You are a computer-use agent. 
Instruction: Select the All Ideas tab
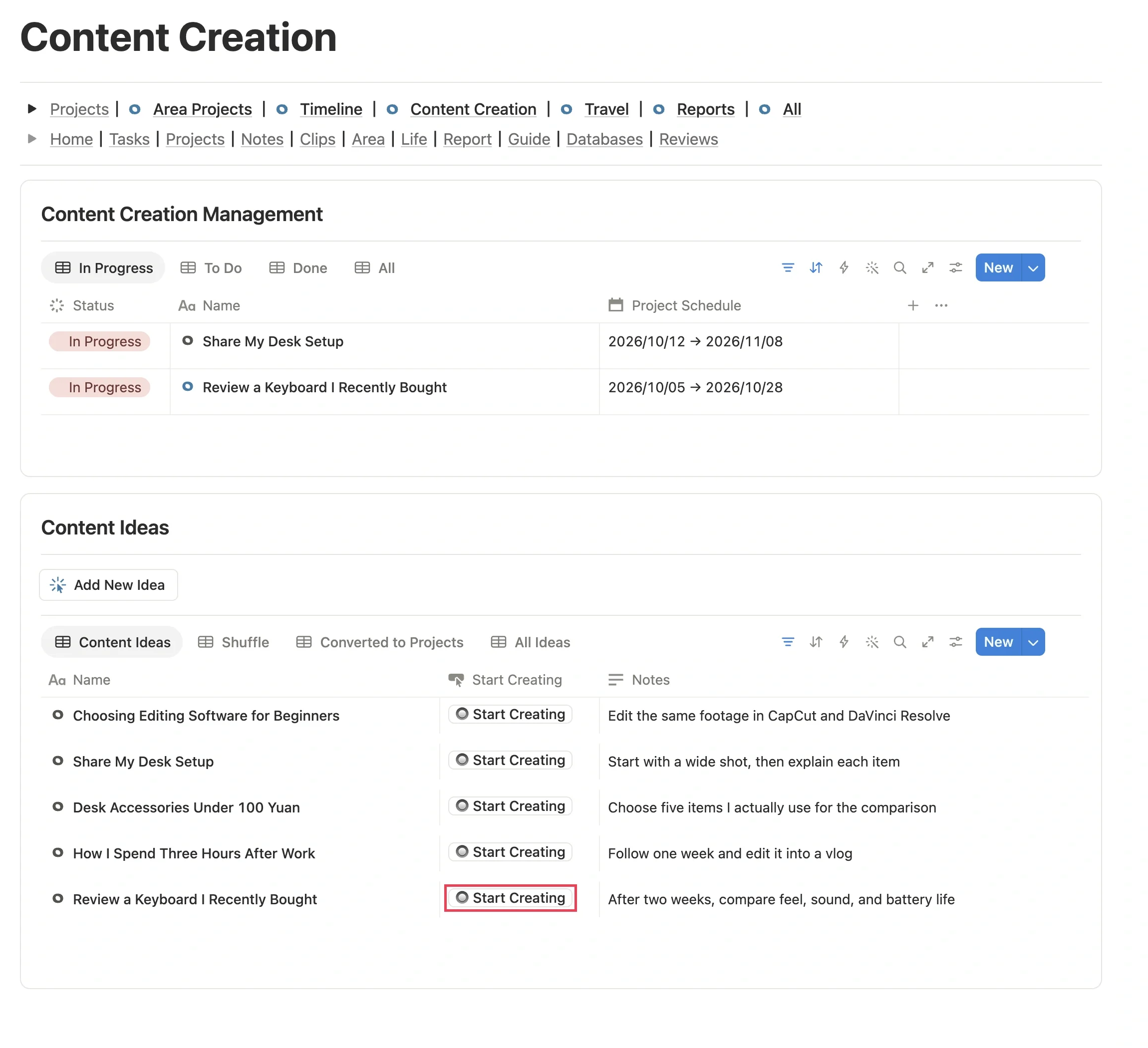tap(531, 643)
